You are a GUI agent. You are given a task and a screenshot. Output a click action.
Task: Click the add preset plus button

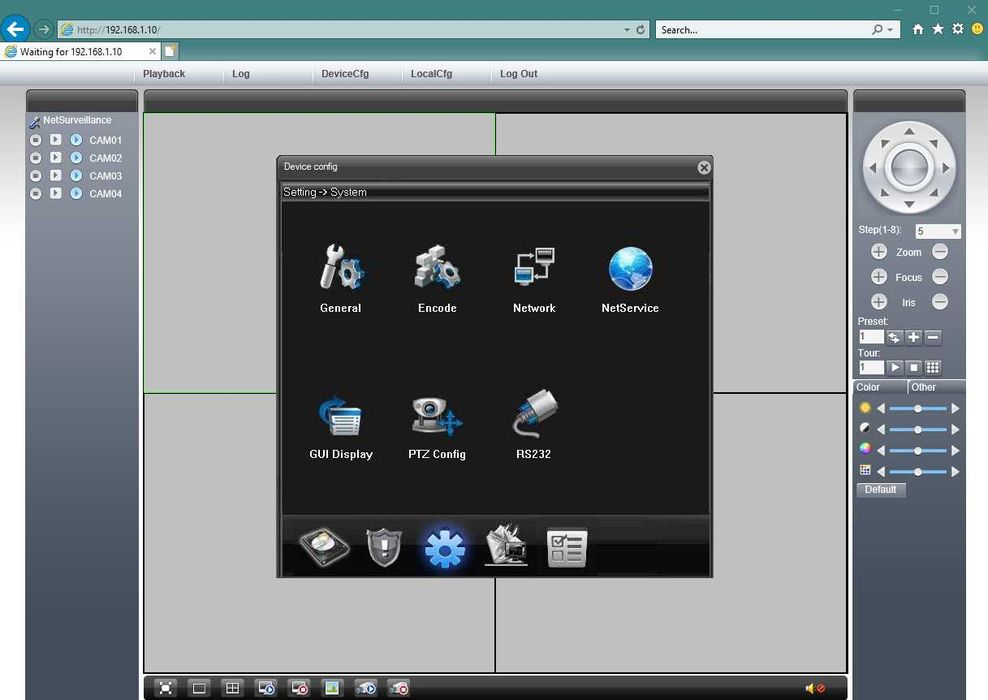click(x=913, y=337)
